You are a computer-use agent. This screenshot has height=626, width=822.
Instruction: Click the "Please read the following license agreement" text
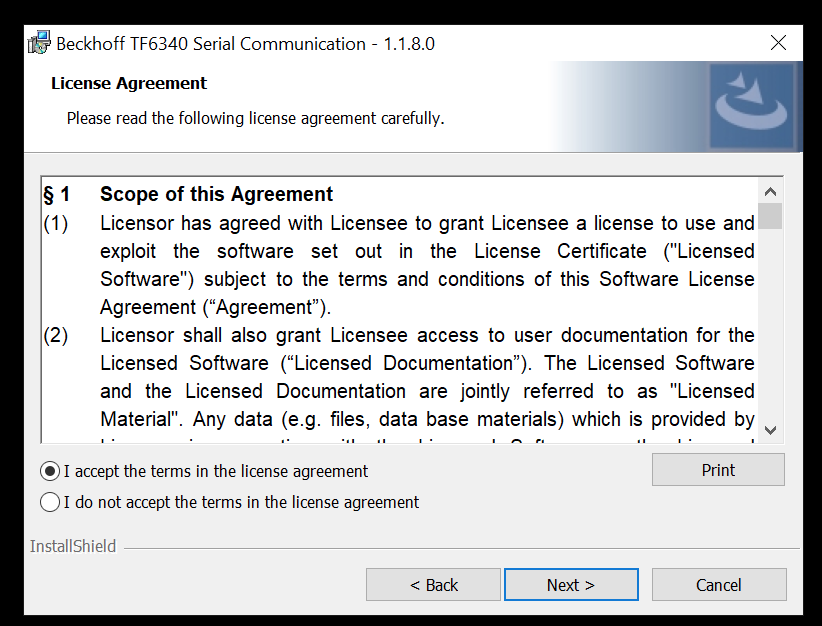255,118
